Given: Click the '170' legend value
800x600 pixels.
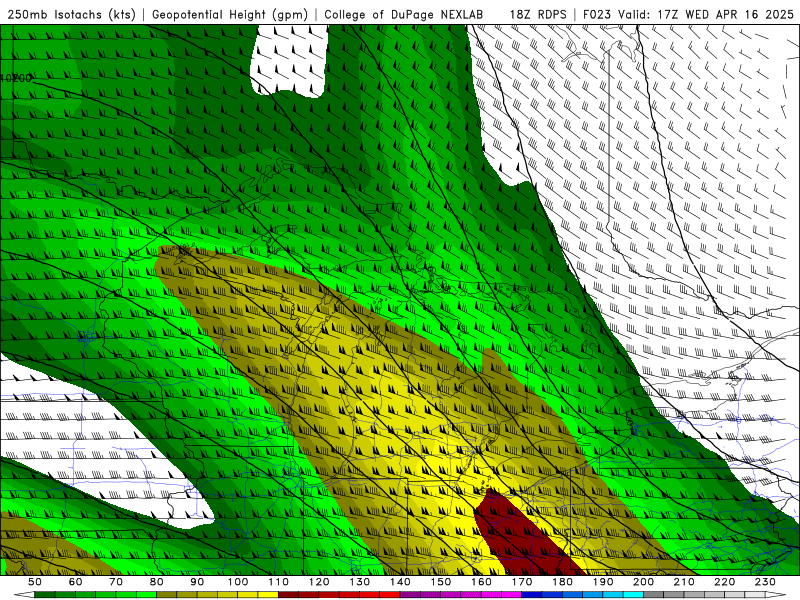Looking at the screenshot, I should [x=522, y=582].
